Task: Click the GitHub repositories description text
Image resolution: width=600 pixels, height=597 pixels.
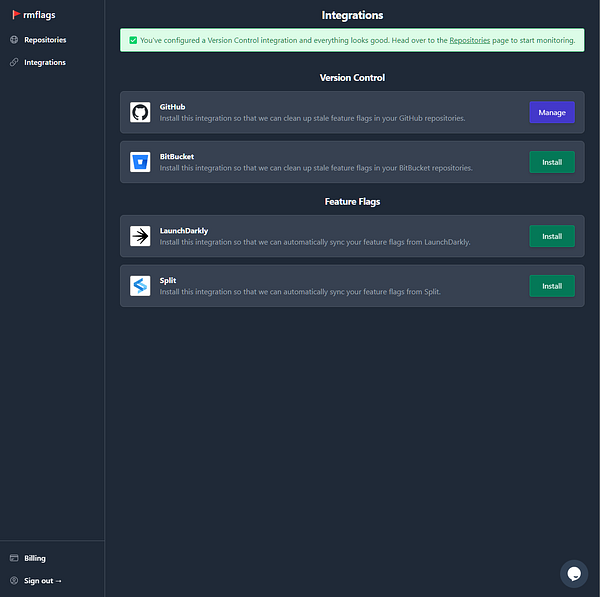Action: 312,118
